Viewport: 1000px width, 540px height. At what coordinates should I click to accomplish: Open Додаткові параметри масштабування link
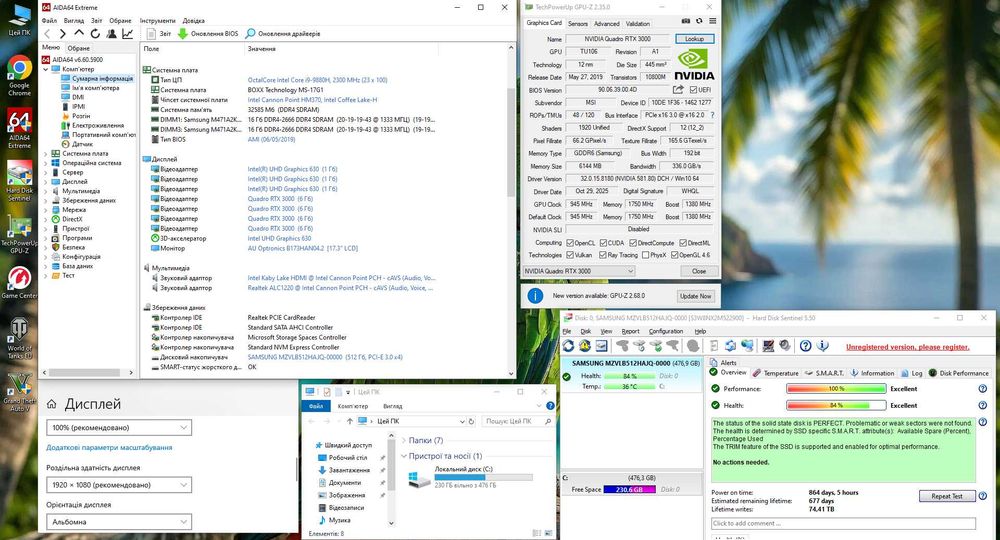pos(109,448)
